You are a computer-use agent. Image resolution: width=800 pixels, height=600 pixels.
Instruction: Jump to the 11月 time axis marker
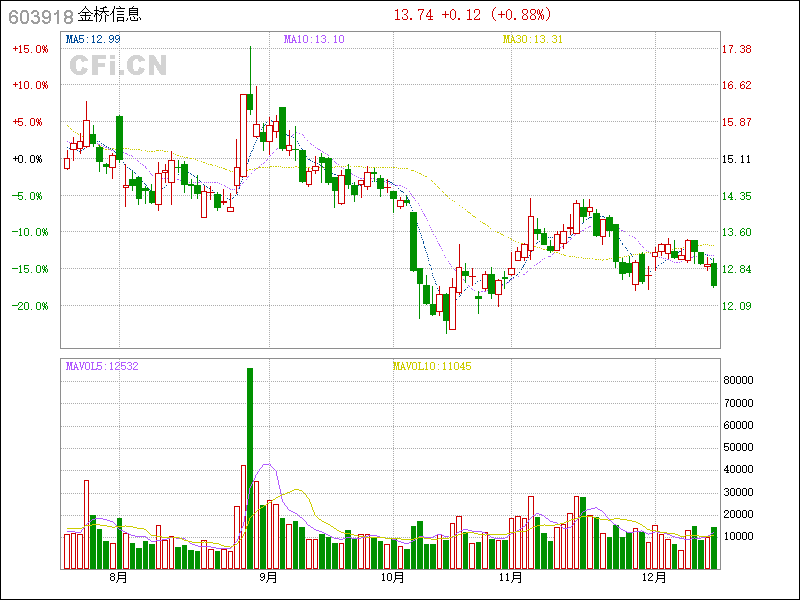pos(511,577)
